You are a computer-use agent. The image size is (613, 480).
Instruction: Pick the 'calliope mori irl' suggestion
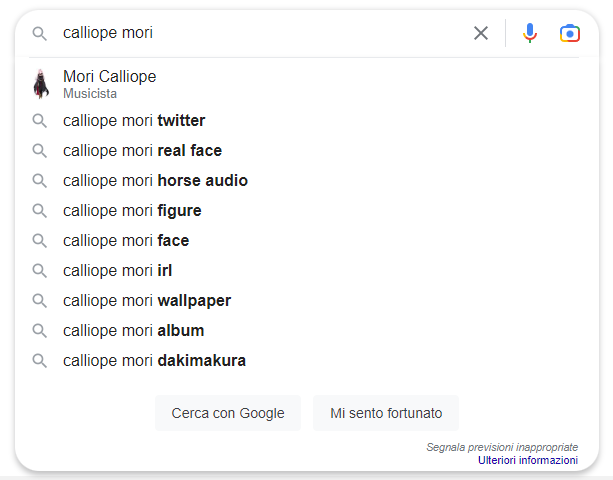(x=304, y=271)
